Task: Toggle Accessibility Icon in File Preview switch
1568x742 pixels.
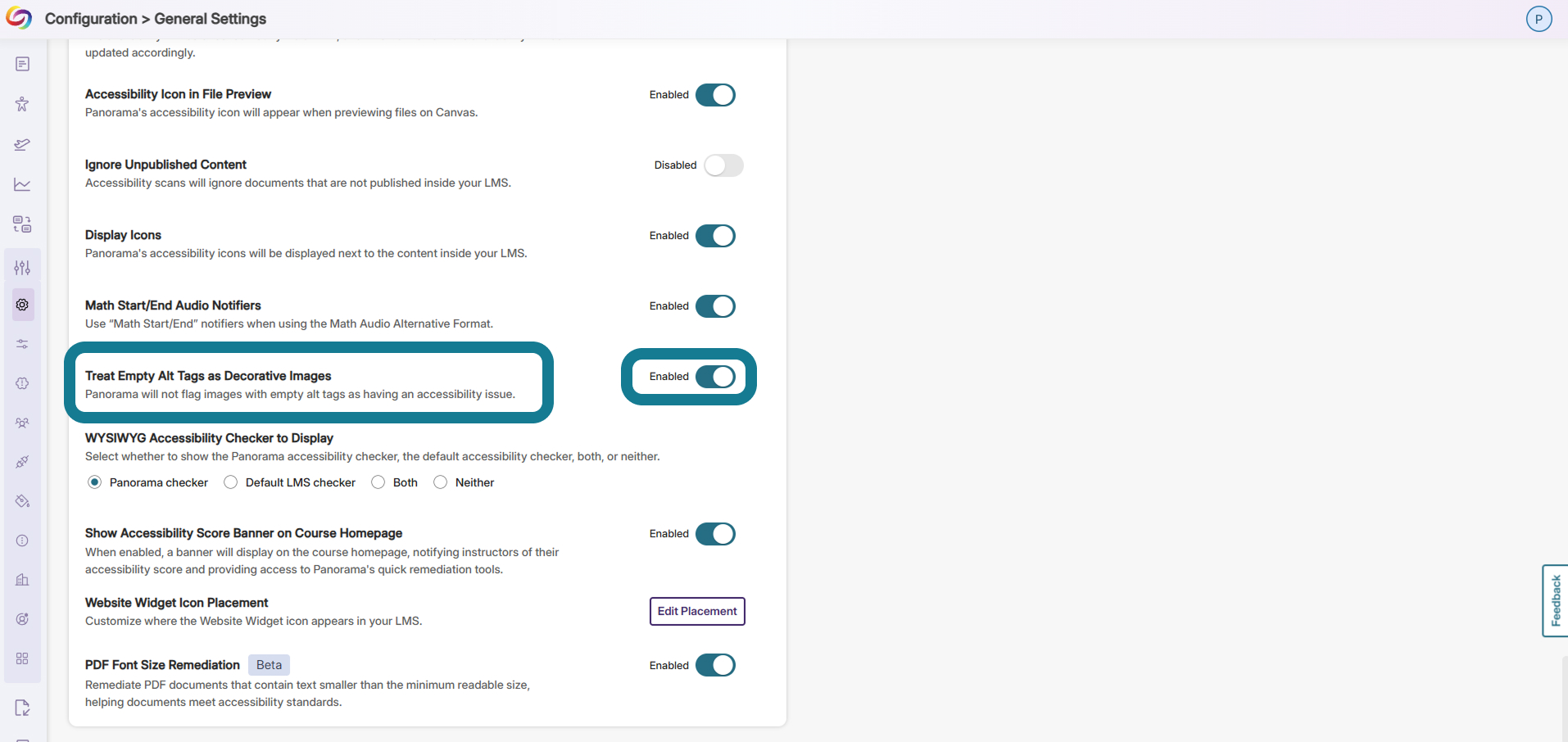Action: (715, 95)
